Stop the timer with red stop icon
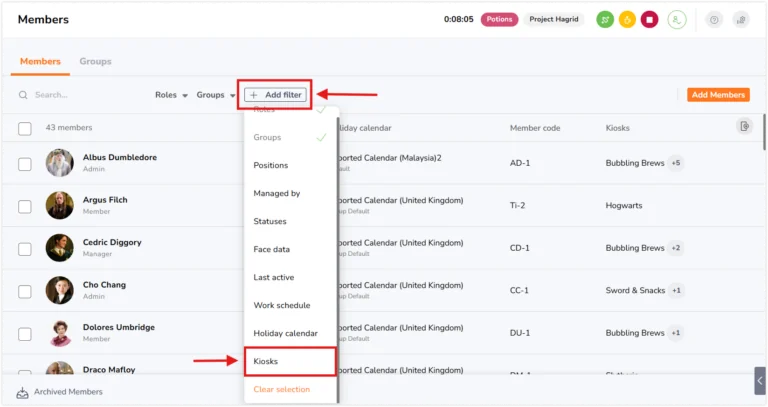The width and height of the screenshot is (768, 407). 649,20
